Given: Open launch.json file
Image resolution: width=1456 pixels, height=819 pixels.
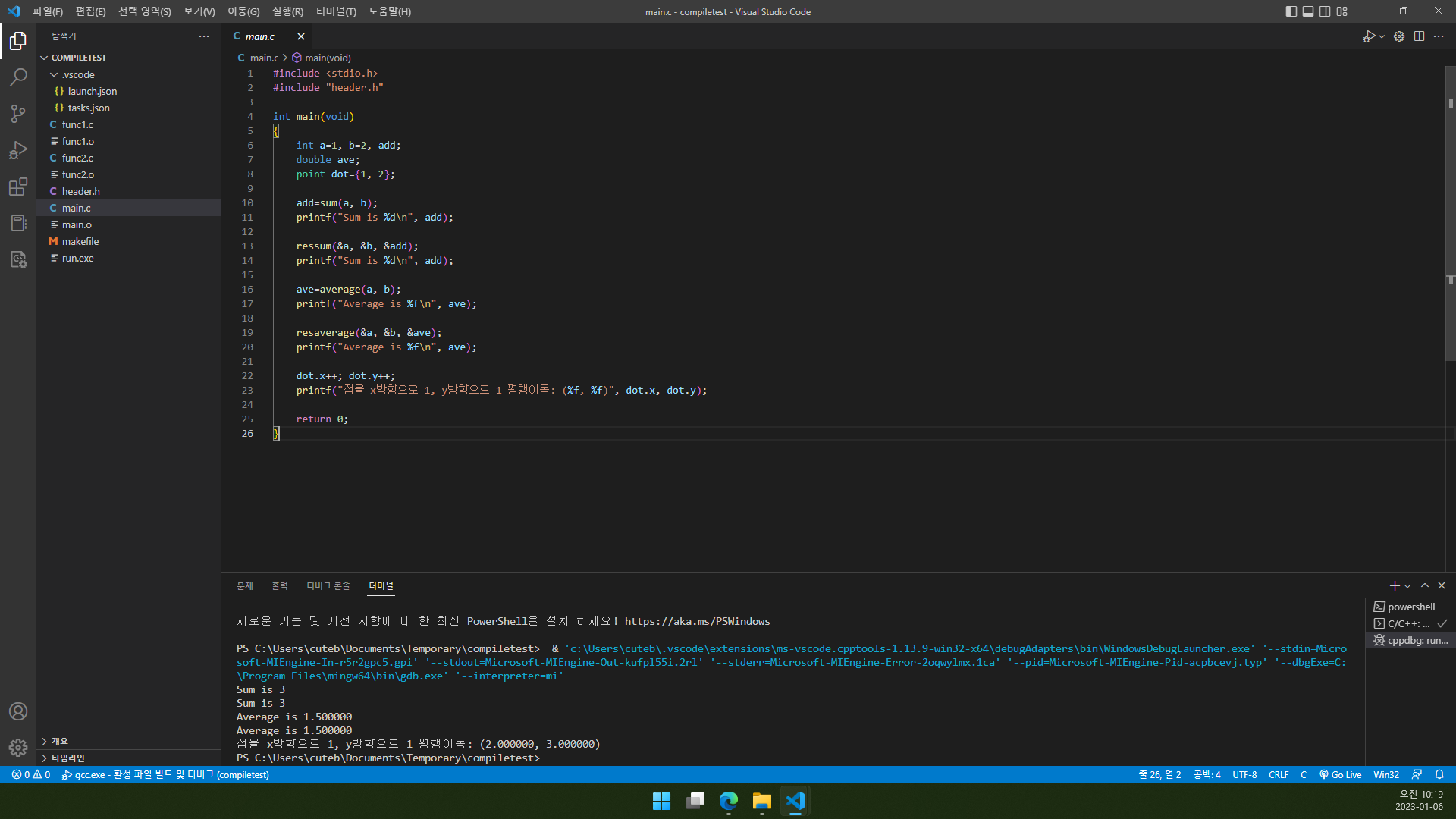Looking at the screenshot, I should click(129, 91).
